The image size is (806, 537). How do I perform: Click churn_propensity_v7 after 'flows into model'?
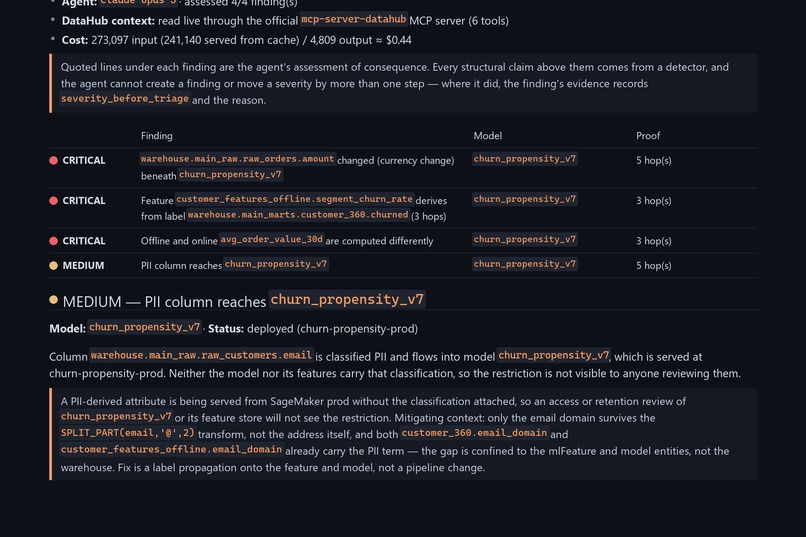tap(554, 356)
